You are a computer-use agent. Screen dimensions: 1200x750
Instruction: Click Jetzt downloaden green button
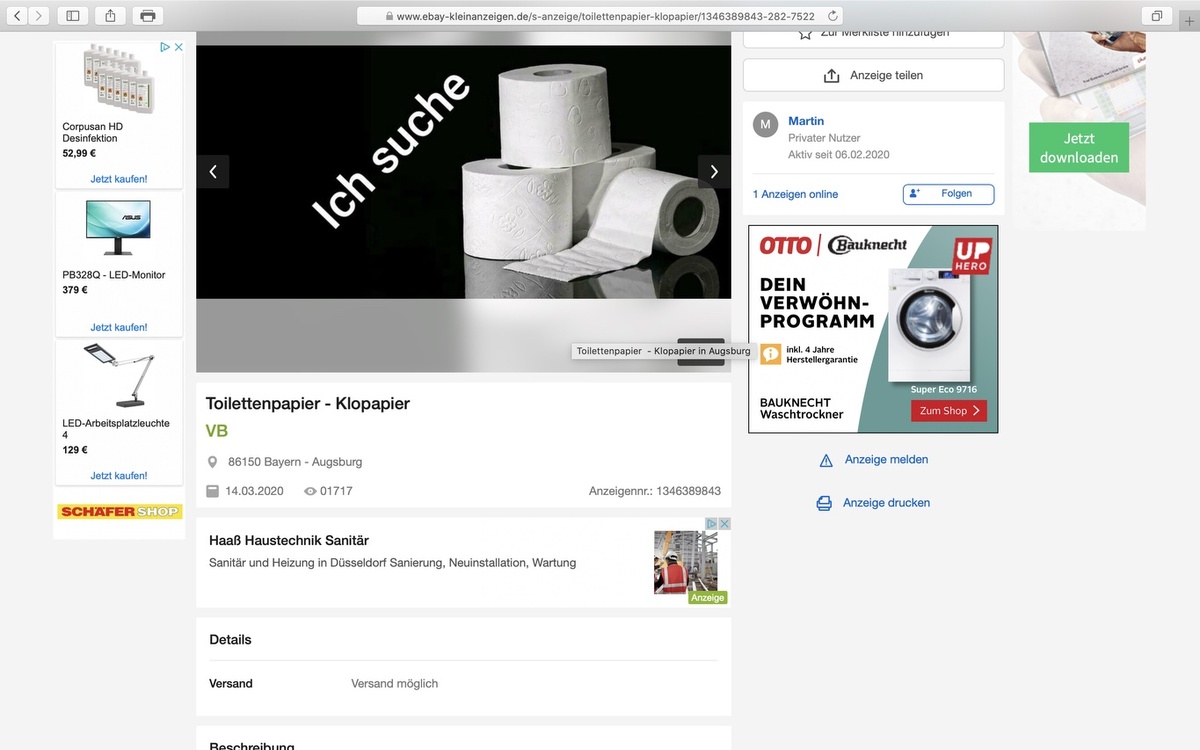pyautogui.click(x=1078, y=148)
